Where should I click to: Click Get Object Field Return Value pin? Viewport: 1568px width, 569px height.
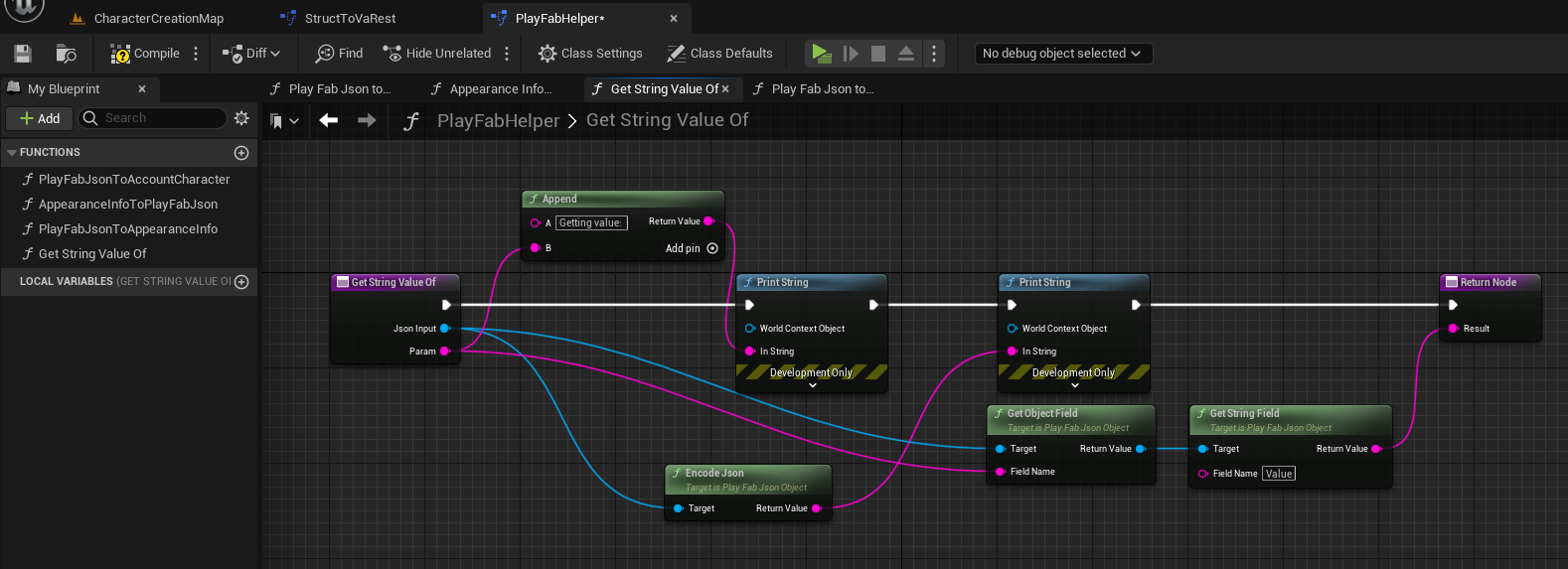[1141, 449]
